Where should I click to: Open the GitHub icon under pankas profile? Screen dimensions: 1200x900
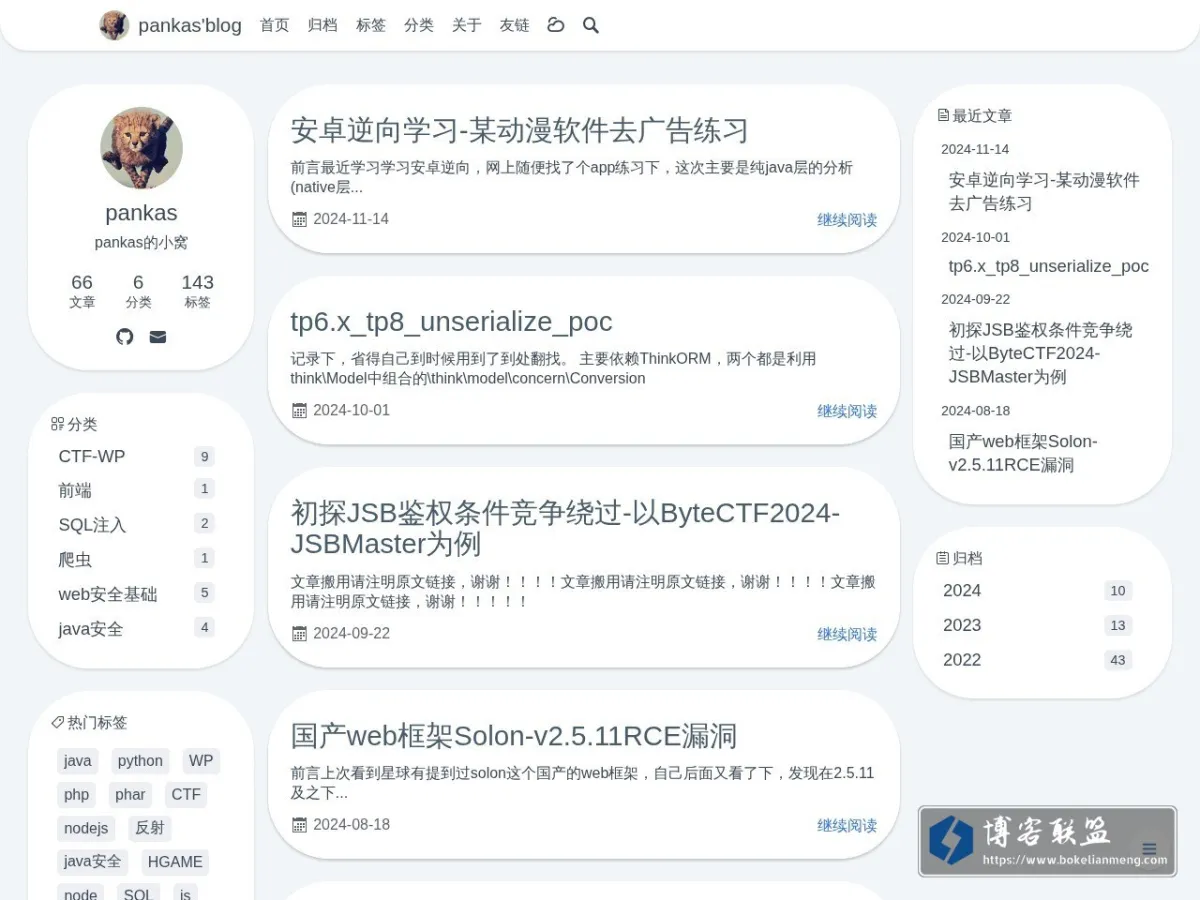click(x=125, y=337)
